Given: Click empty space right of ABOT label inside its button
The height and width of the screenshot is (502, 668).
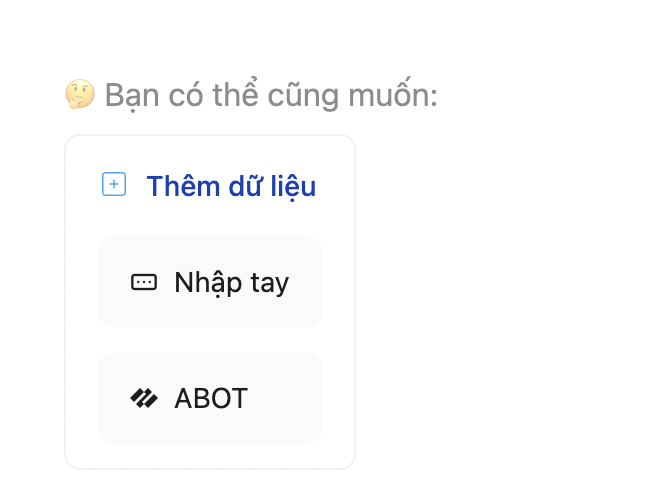Looking at the screenshot, I should point(285,398).
